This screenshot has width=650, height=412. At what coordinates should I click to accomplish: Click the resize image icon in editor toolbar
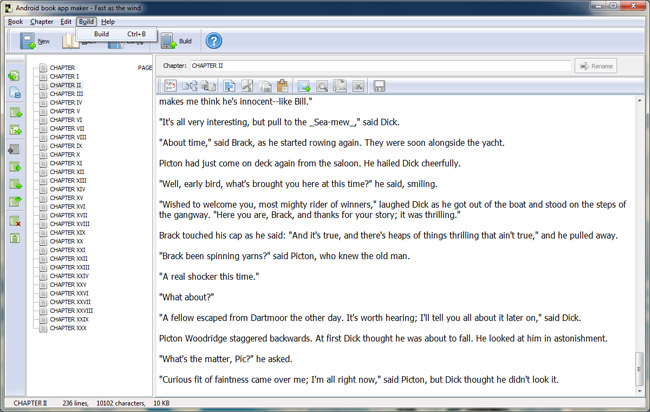pyautogui.click(x=340, y=86)
